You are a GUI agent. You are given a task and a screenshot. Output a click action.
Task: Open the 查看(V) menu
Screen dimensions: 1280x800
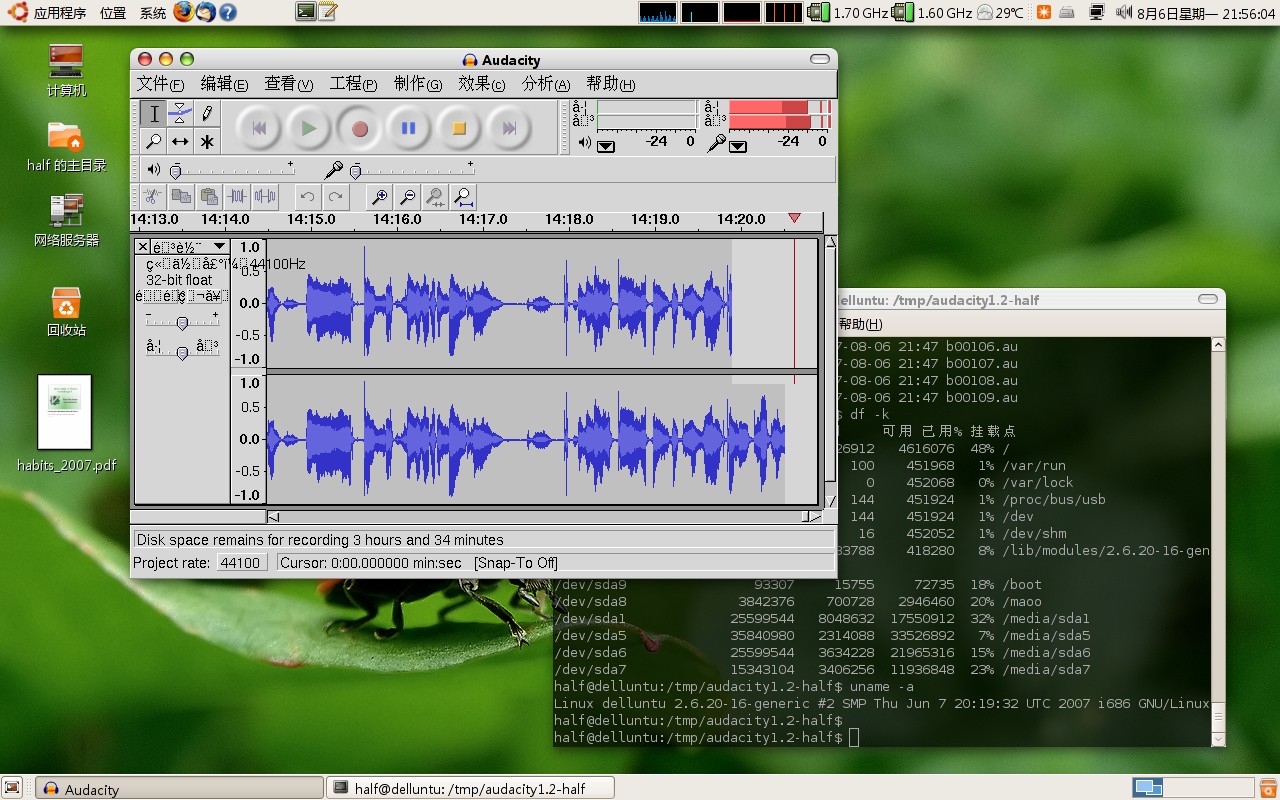pyautogui.click(x=289, y=84)
